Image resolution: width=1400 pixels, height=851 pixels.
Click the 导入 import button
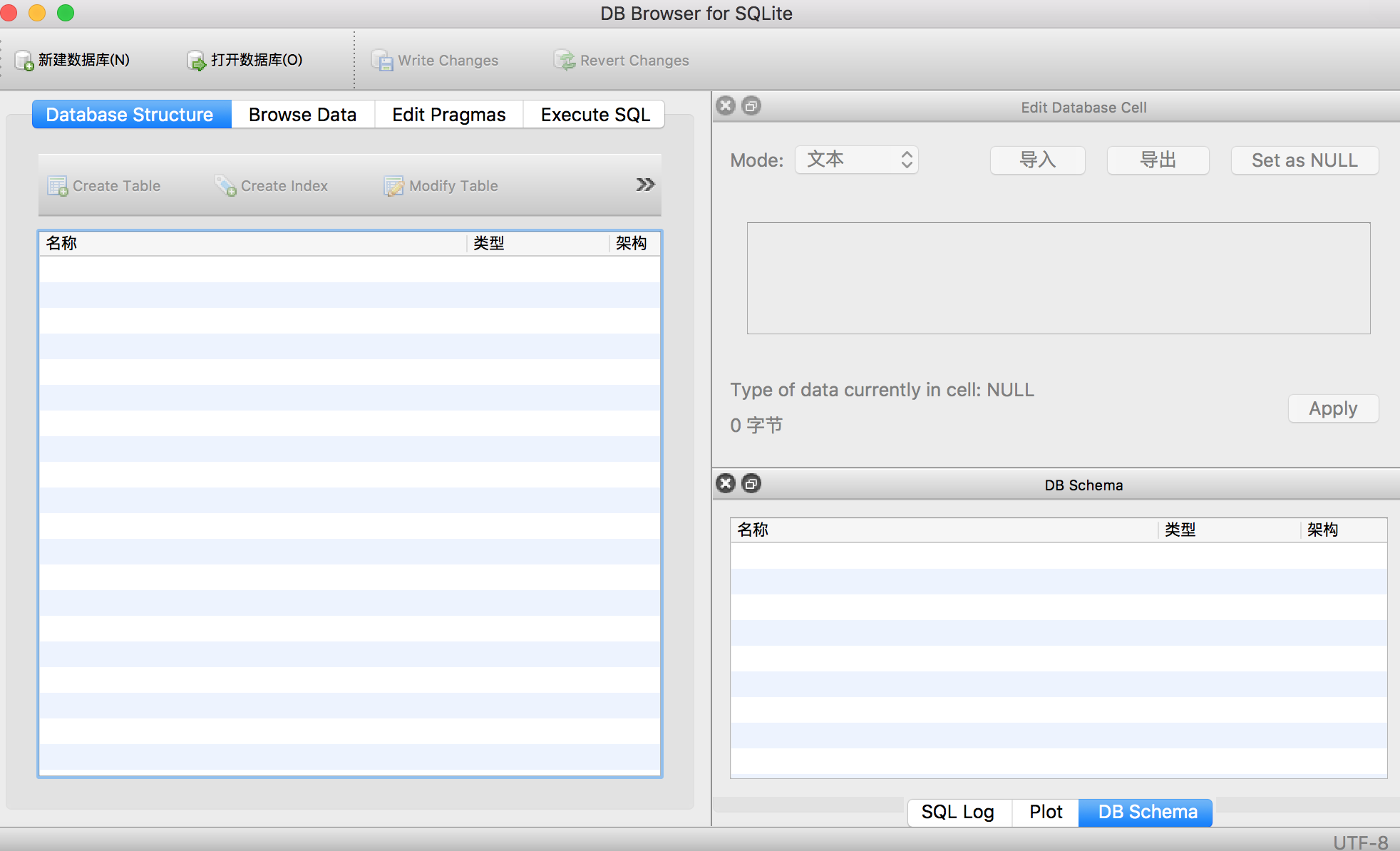[1038, 160]
